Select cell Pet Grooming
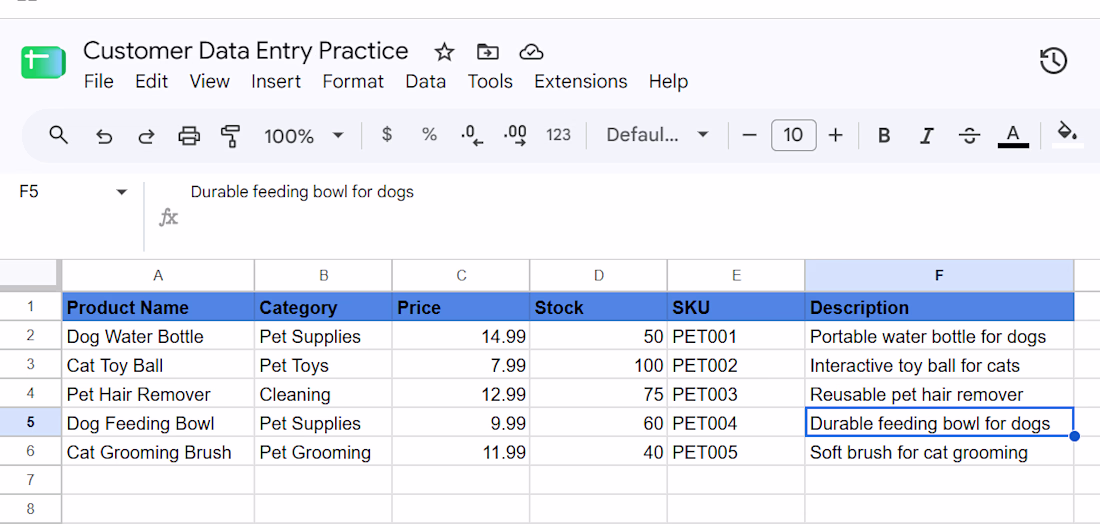1100x524 pixels. (323, 452)
